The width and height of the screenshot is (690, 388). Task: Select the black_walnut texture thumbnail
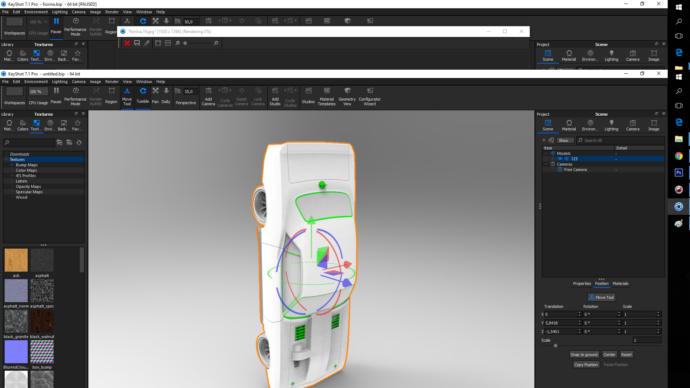(42, 321)
